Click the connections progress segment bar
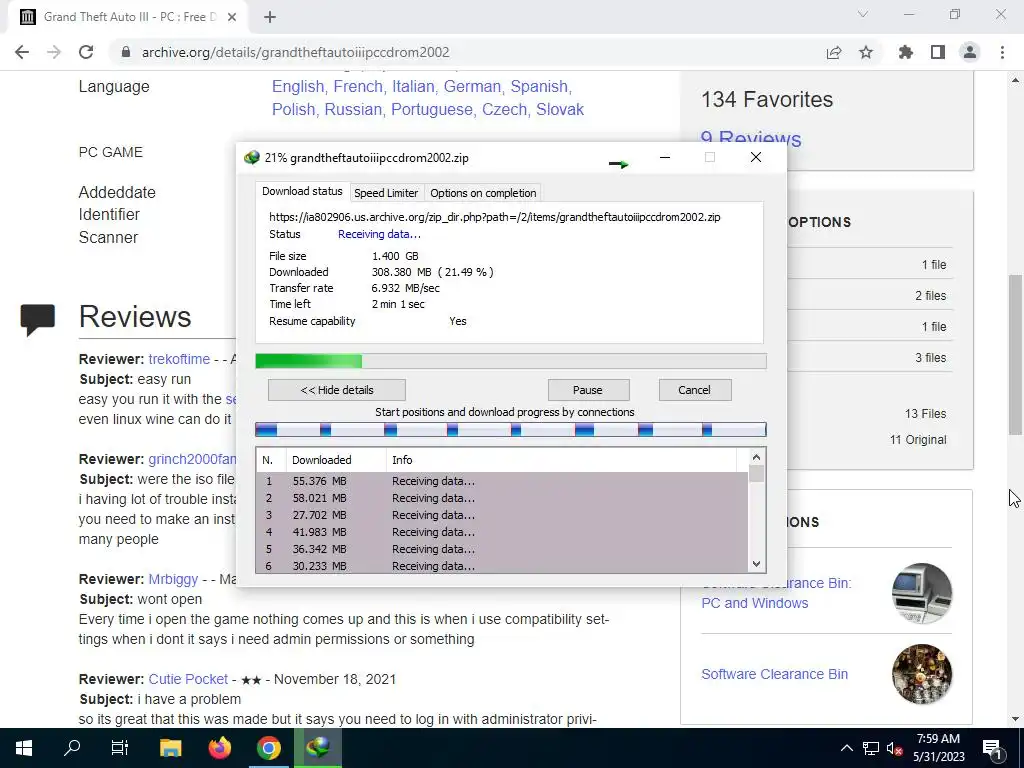 point(511,429)
